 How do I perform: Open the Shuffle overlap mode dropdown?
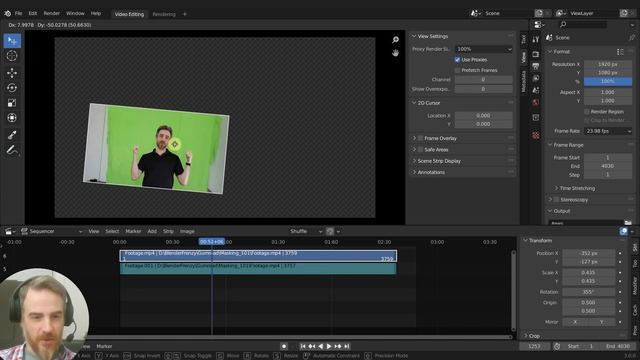[305, 231]
